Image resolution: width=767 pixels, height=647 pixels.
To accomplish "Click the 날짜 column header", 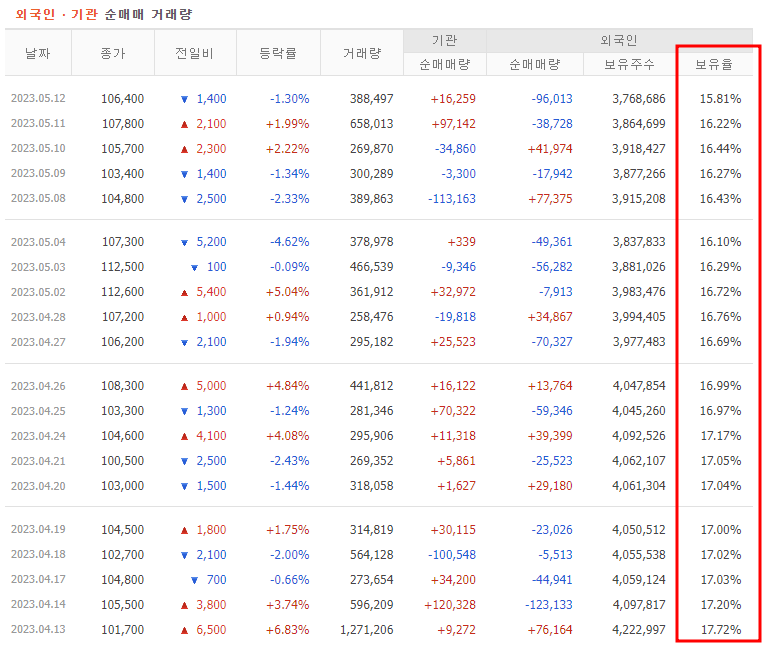I will coord(38,53).
